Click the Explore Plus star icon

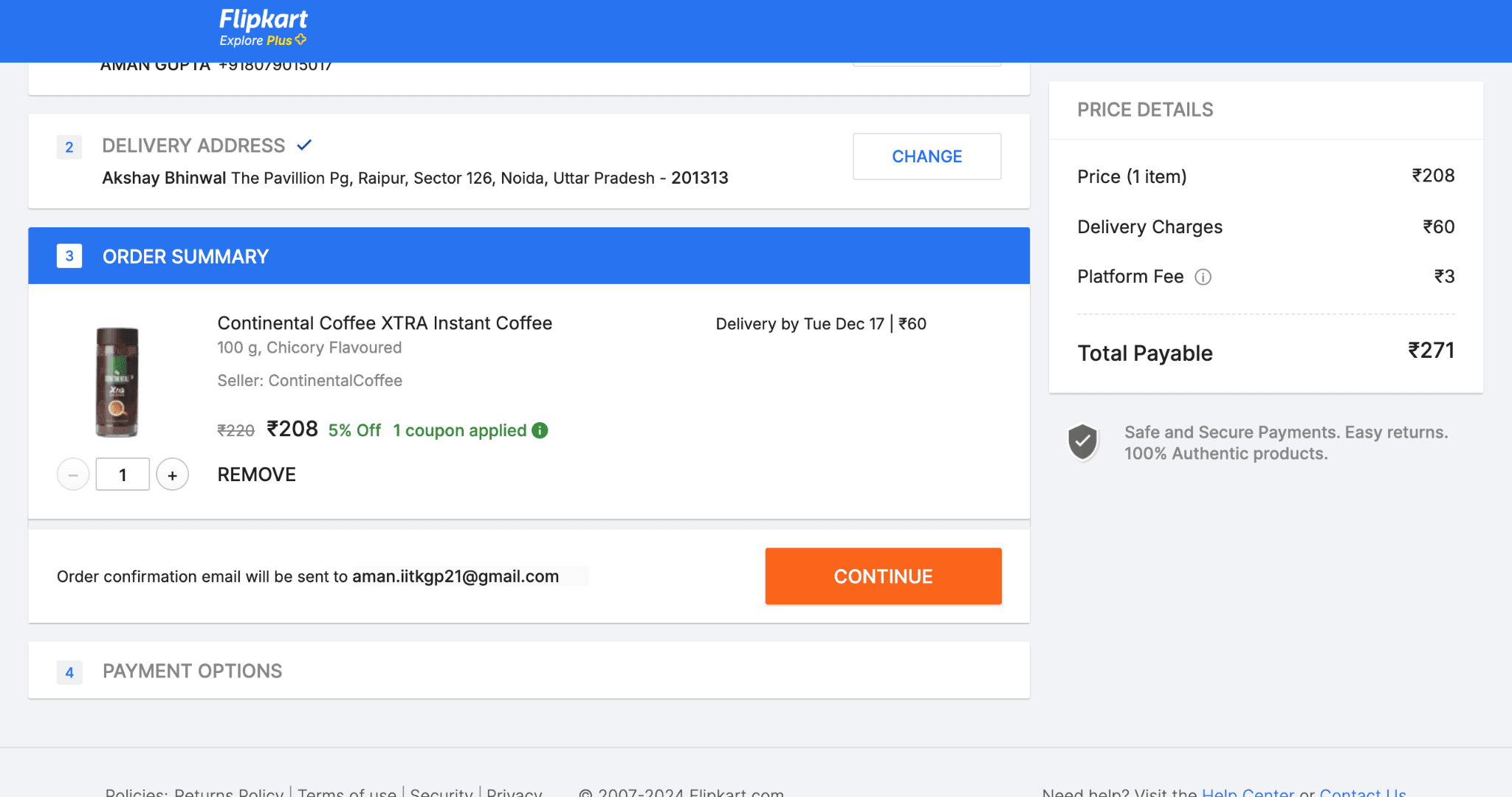300,40
